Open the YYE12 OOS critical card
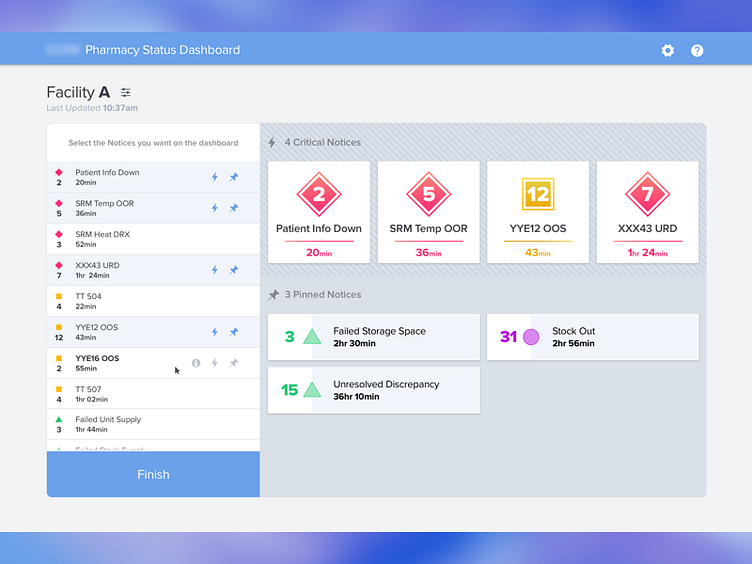 tap(538, 212)
